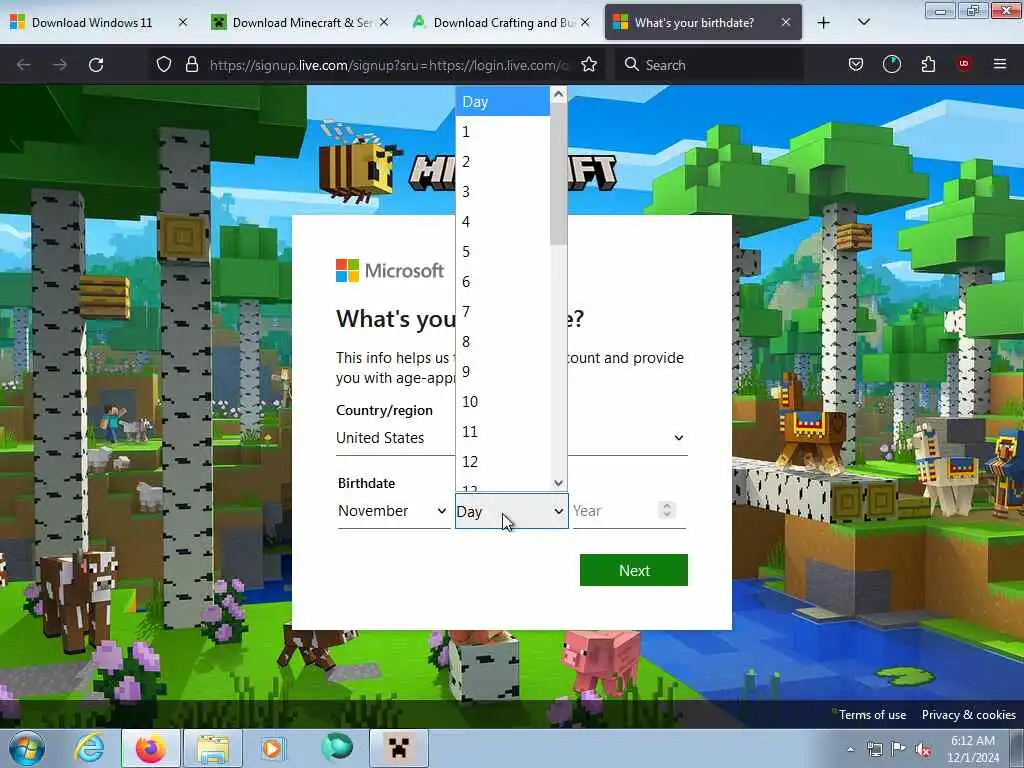The image size is (1024, 768).
Task: Click day list scroll down arrow
Action: [558, 483]
